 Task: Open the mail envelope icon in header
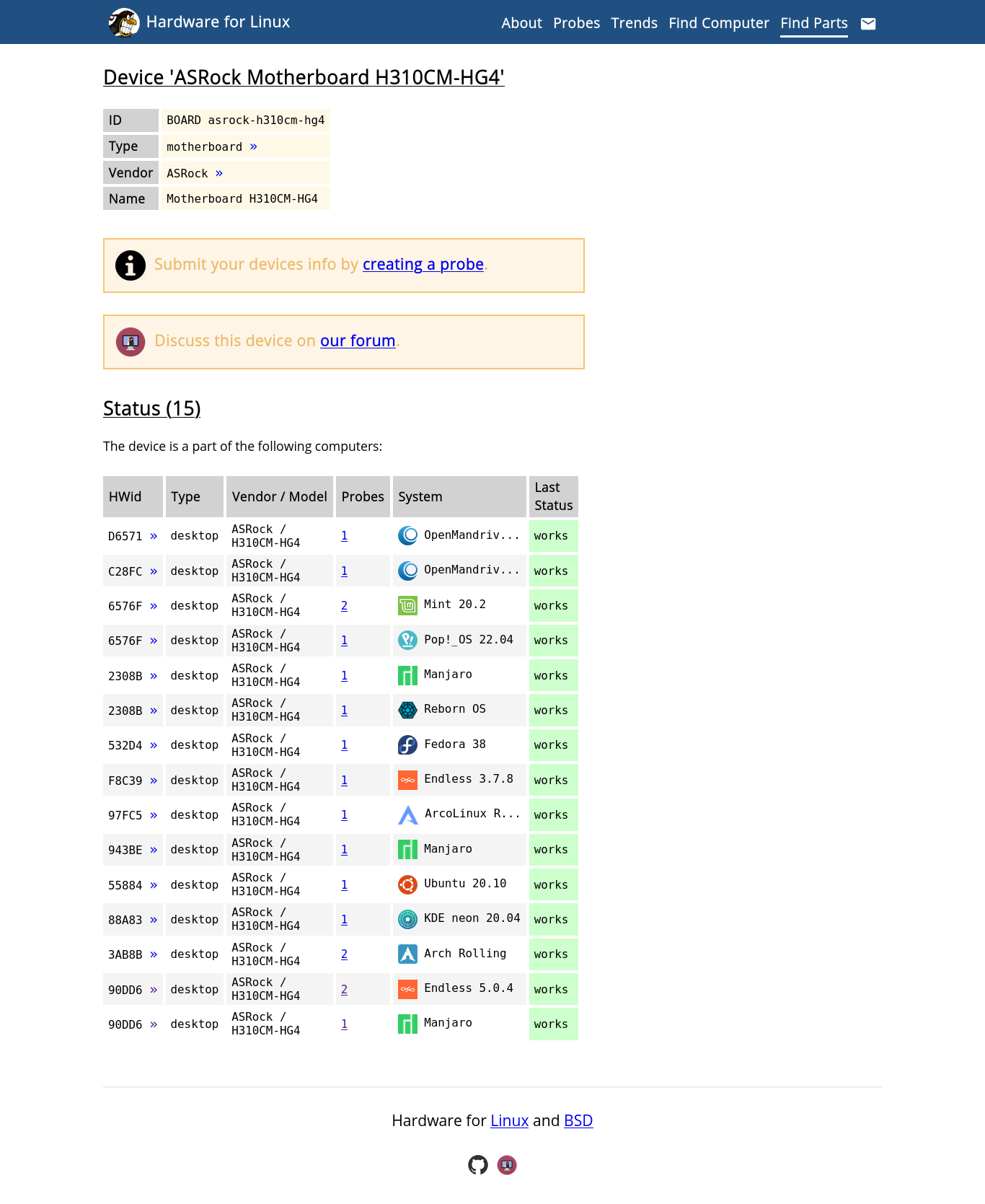(x=868, y=24)
